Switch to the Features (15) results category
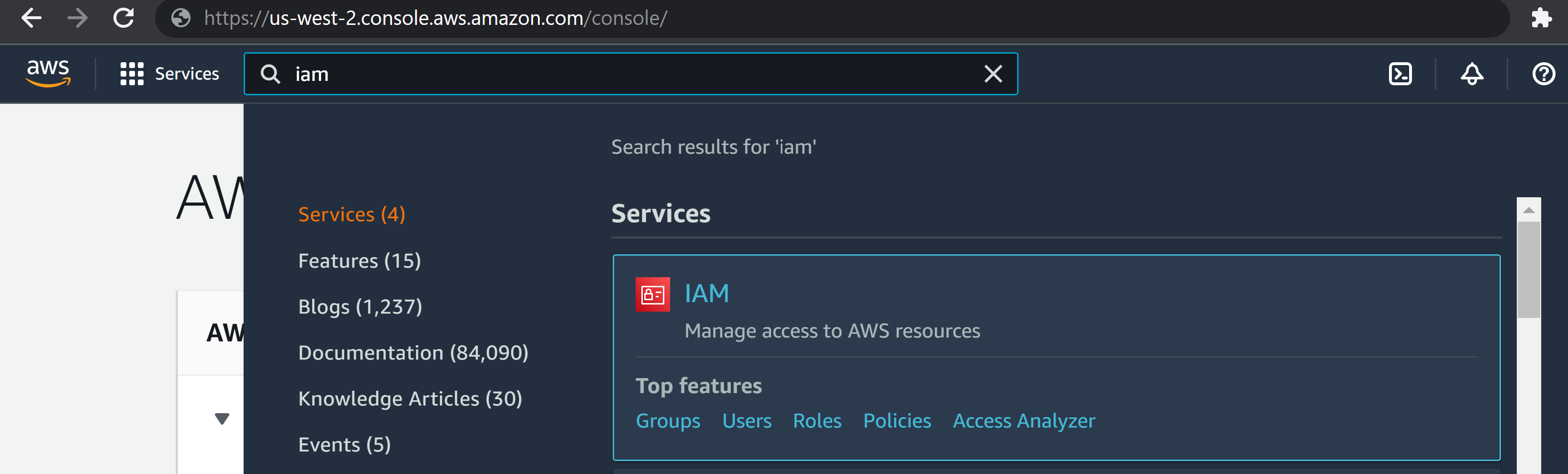Screen dimensions: 1568x474 (358, 260)
